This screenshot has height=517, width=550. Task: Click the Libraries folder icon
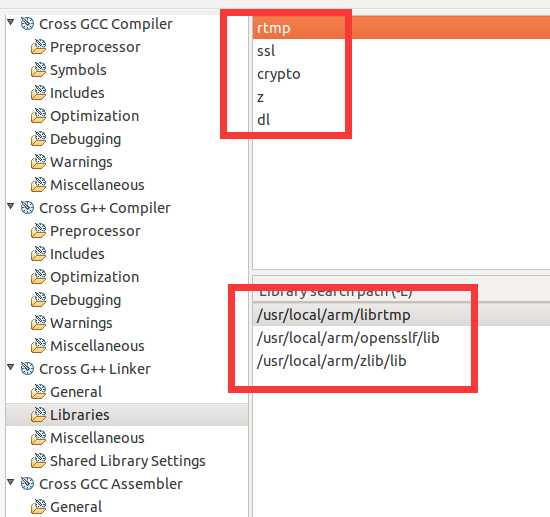[x=38, y=415]
